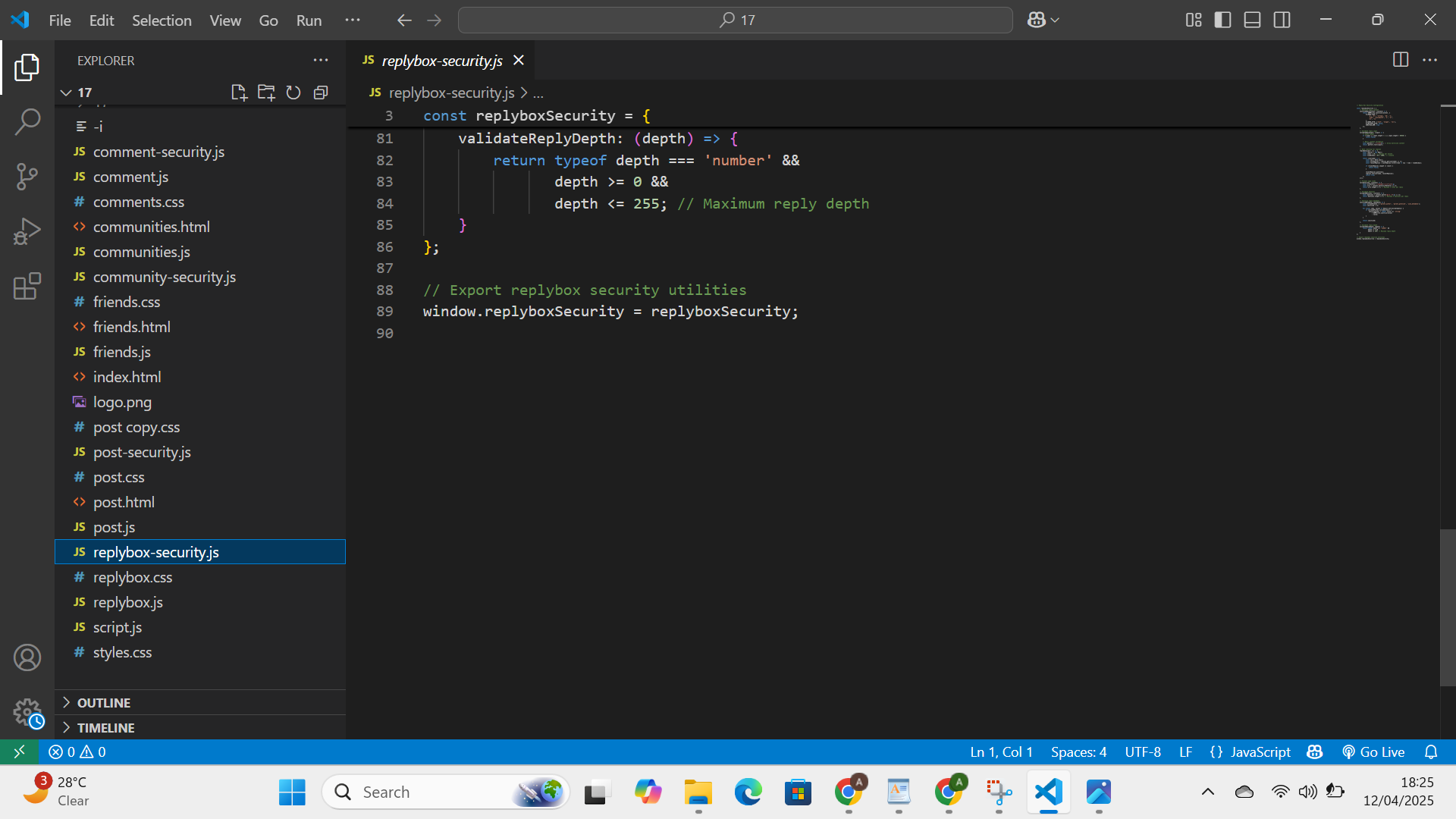Open the File menu

(x=60, y=20)
